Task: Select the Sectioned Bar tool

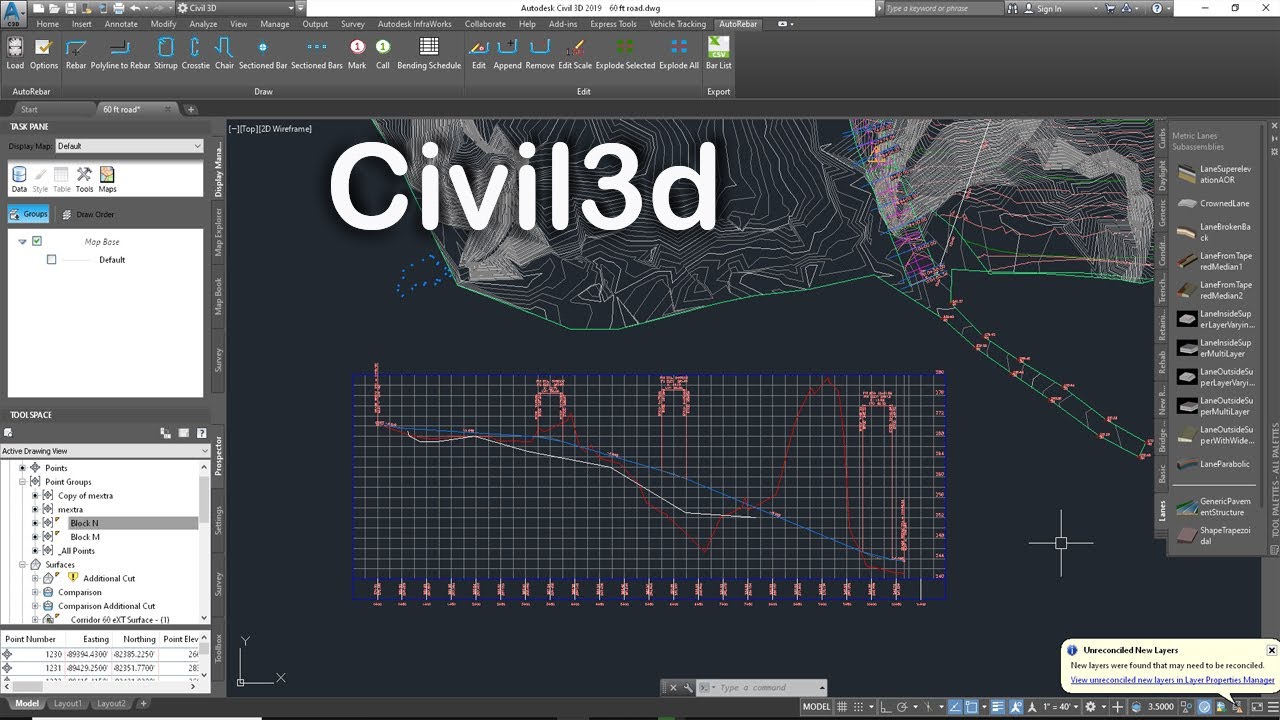Action: pos(263,54)
